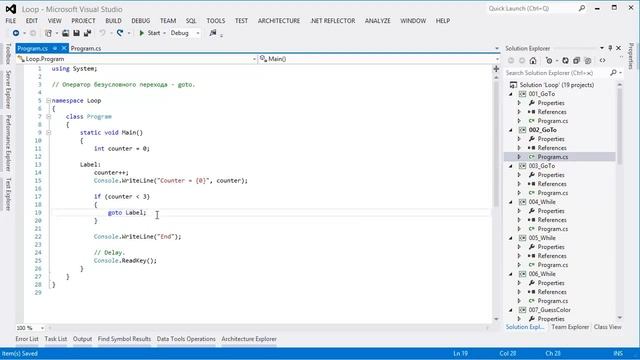Click the Open File toolbar icon
The image size is (640, 360).
(65, 33)
